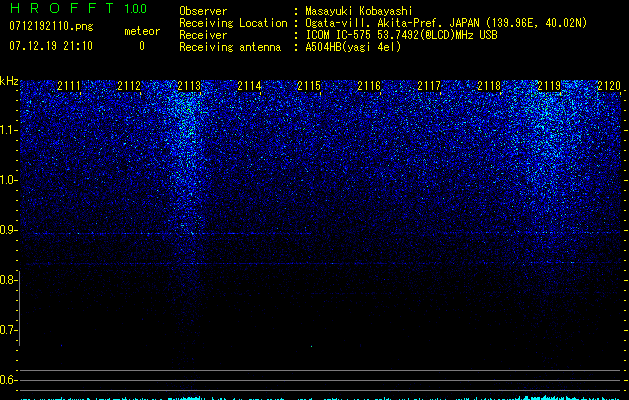629x400 pixels.
Task: Click time marker 2117
Action: pos(429,86)
